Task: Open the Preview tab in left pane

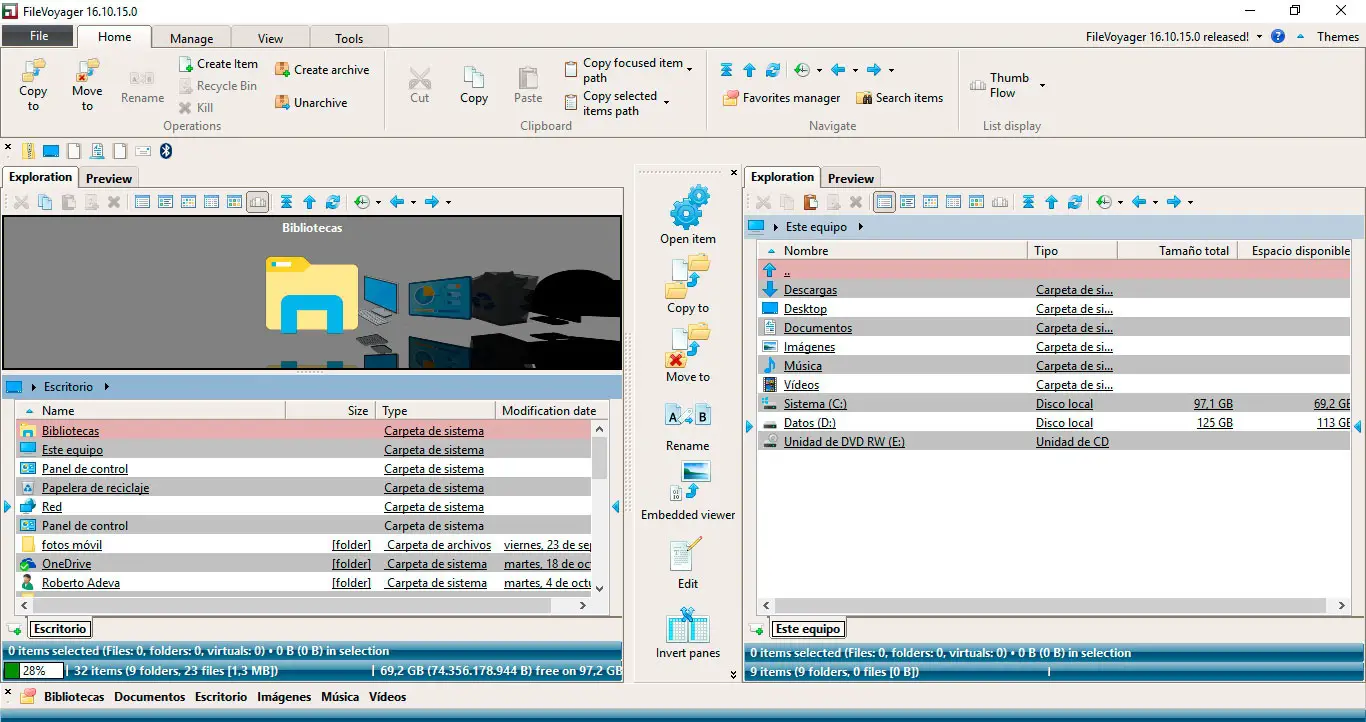Action: coord(109,178)
